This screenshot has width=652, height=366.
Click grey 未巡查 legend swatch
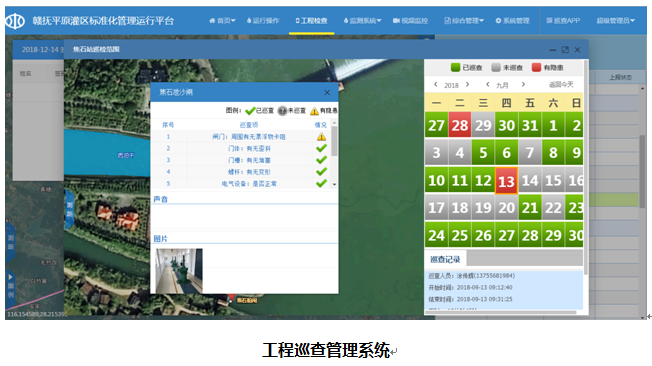496,67
